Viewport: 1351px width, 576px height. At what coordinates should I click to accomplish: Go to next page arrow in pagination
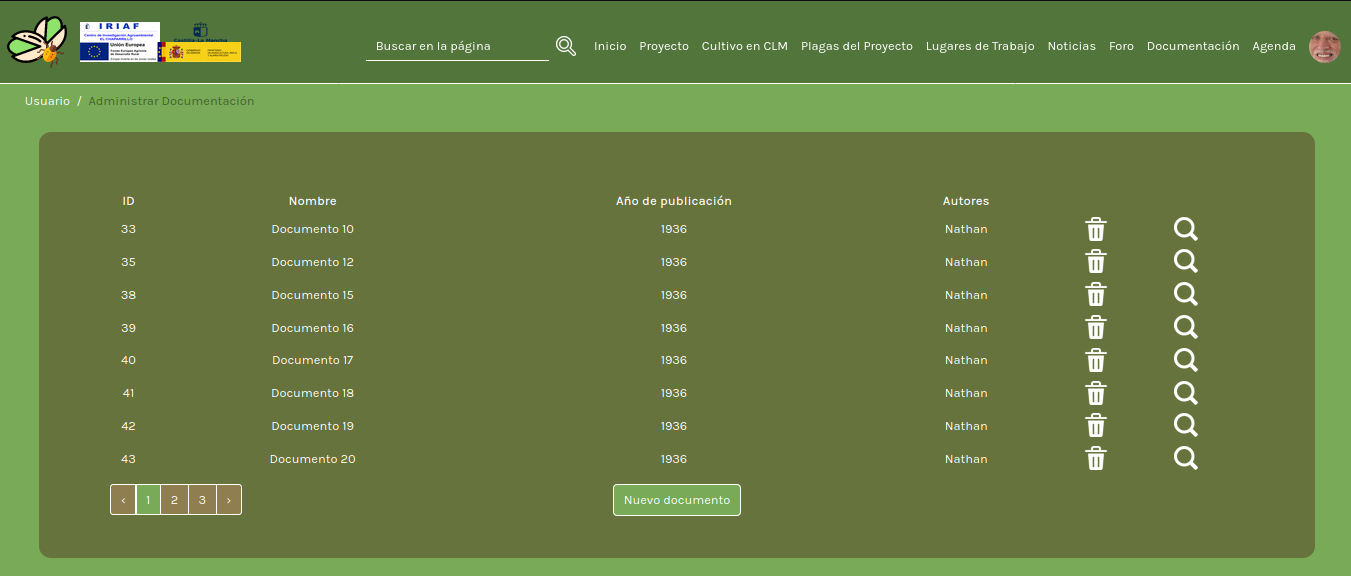[x=229, y=500]
